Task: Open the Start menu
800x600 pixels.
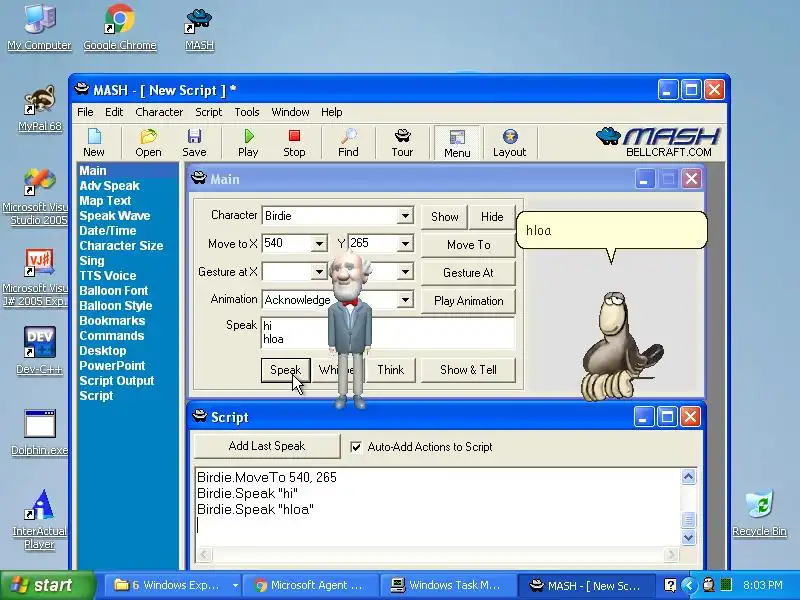Action: [x=47, y=585]
